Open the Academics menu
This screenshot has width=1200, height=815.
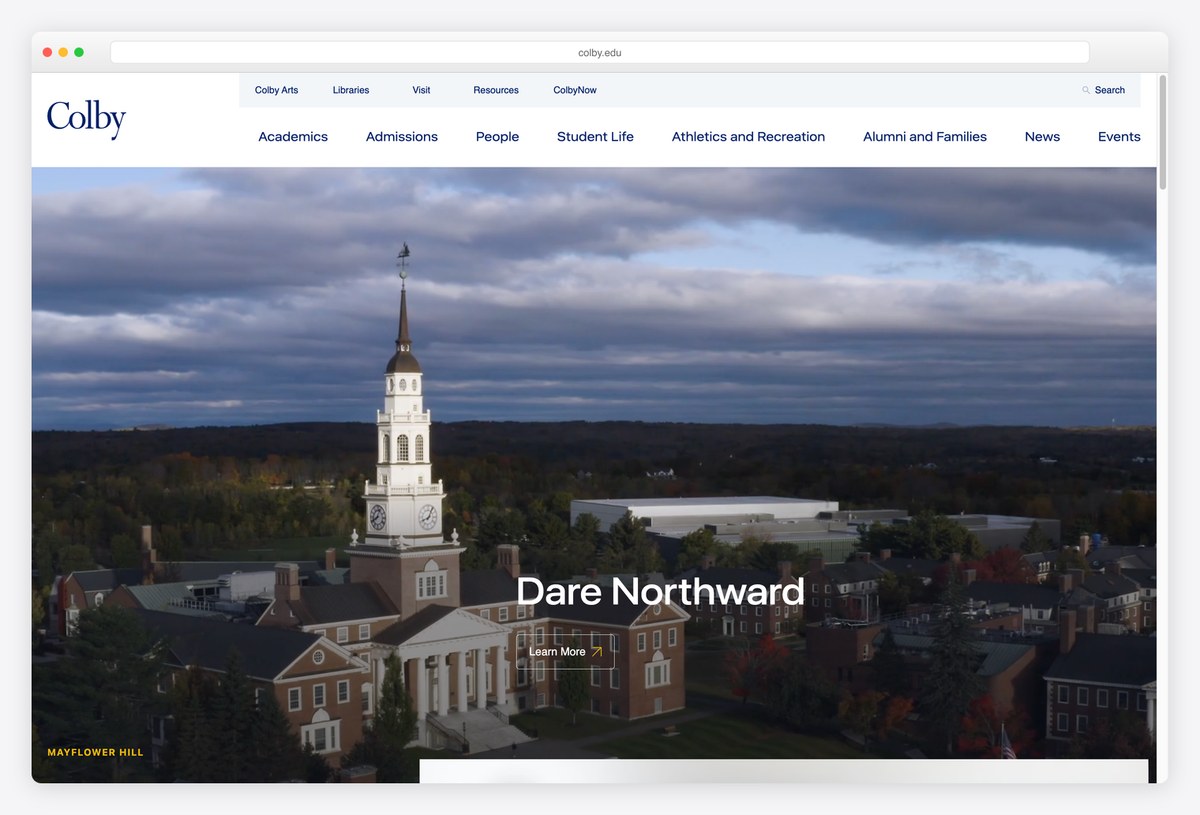tap(293, 137)
